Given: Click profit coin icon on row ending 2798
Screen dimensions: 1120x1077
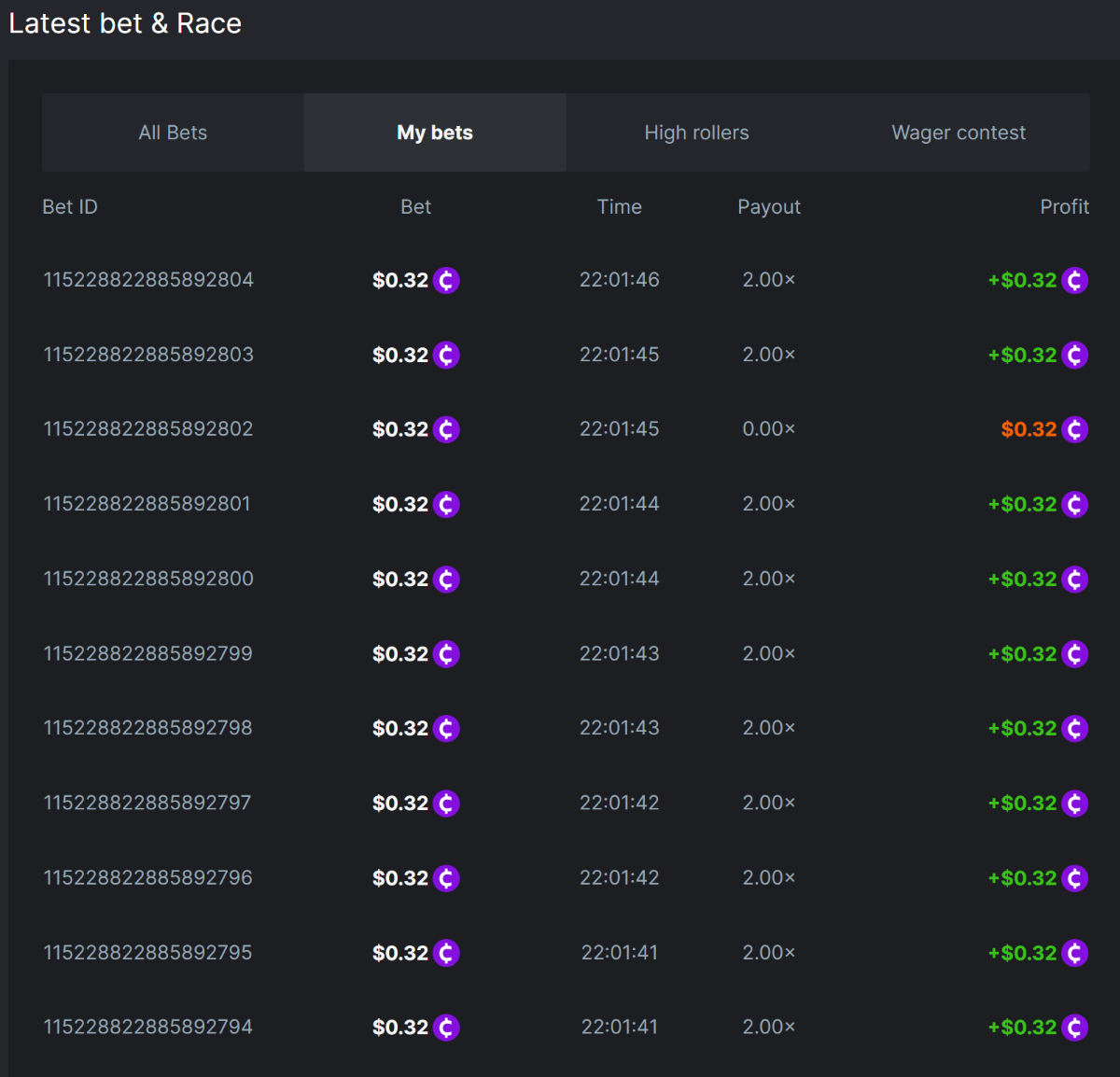Looking at the screenshot, I should (x=1074, y=729).
